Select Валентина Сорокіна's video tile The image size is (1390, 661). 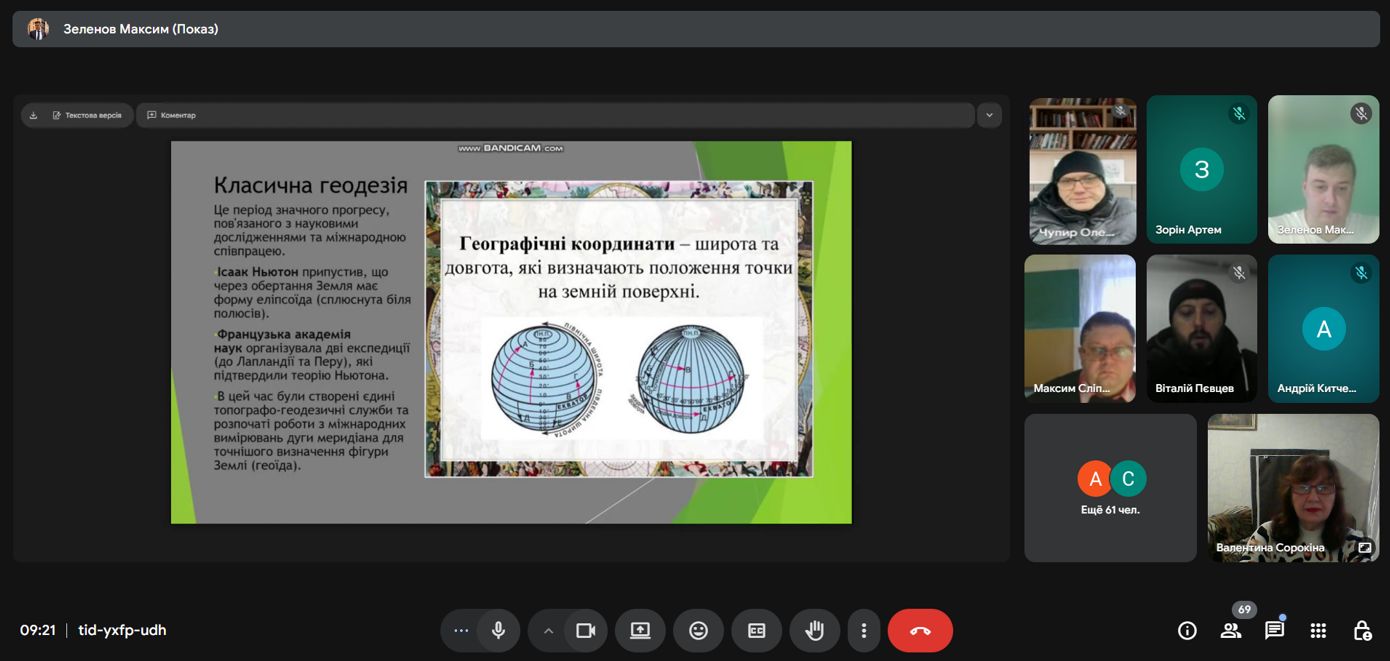[1292, 487]
